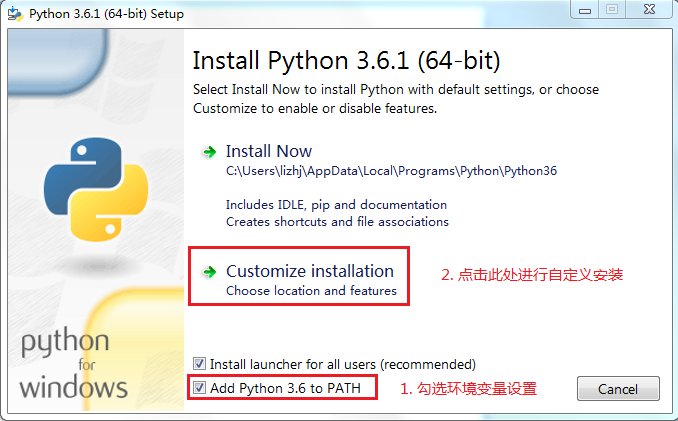Click the red annotation numbered 1
Screen dimensions: 678x421
(469, 389)
